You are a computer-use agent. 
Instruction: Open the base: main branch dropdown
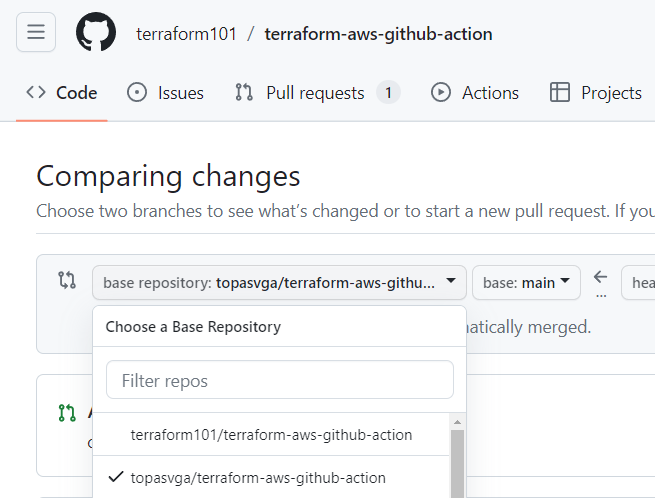[526, 283]
